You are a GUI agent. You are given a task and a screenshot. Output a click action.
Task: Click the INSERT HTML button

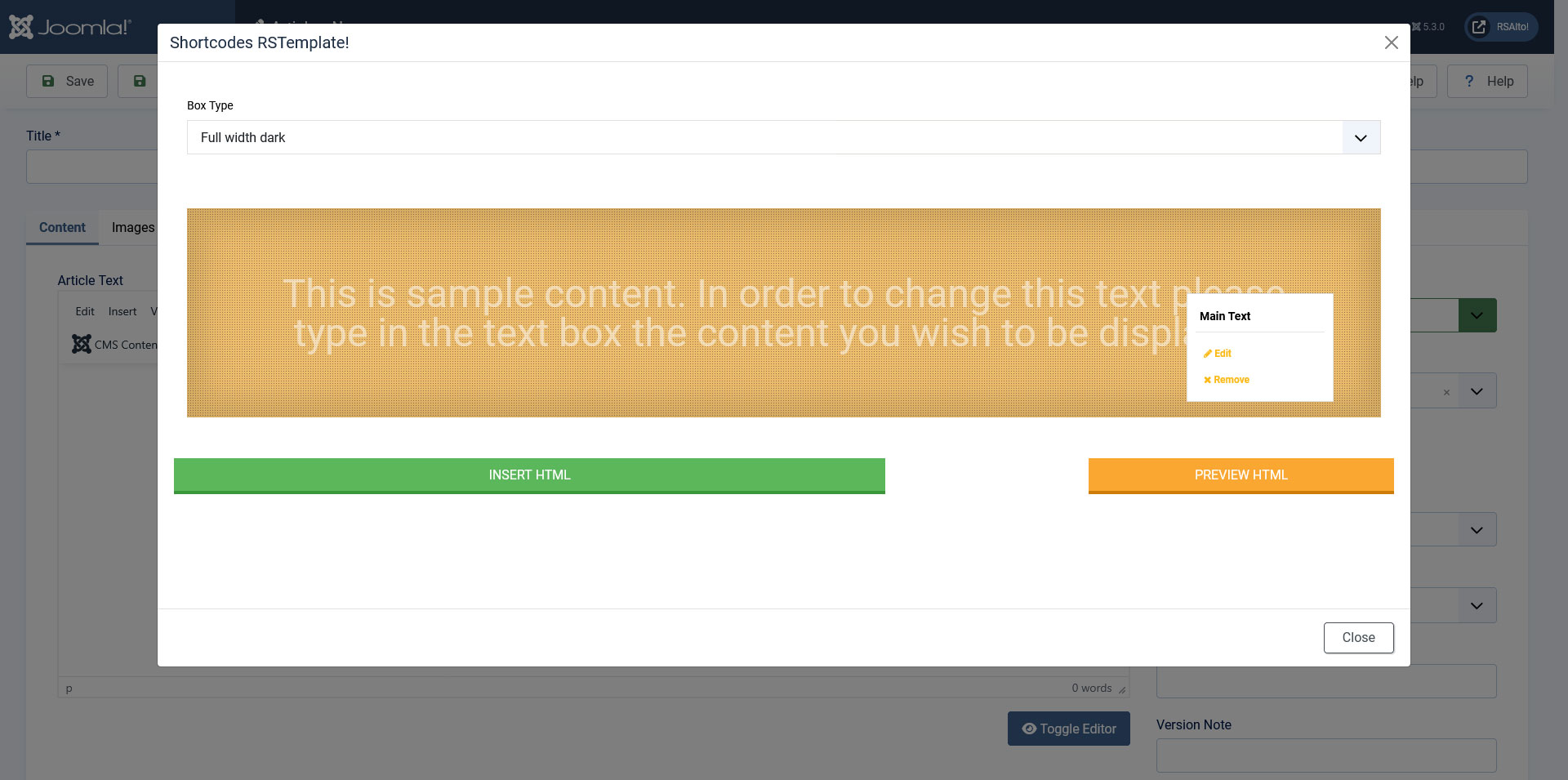(529, 475)
